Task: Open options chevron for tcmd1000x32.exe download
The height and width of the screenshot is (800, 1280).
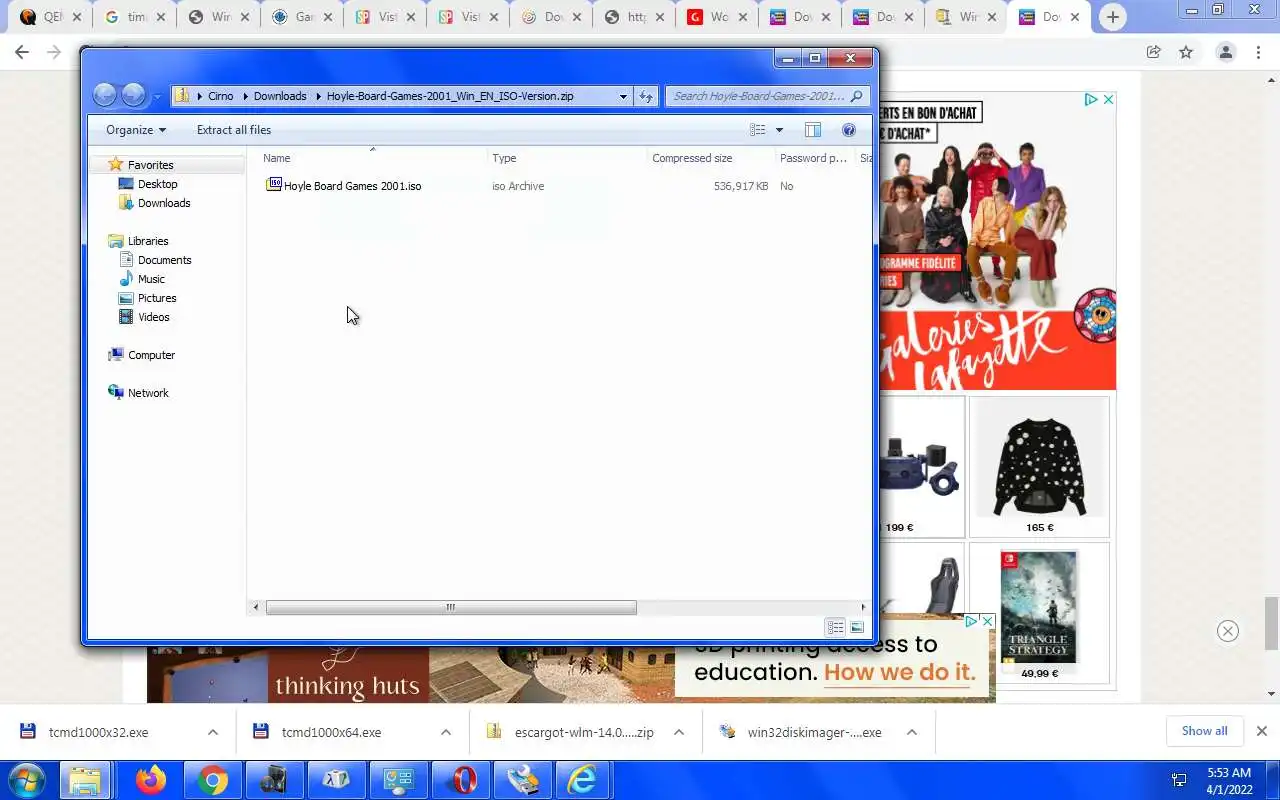Action: click(212, 732)
